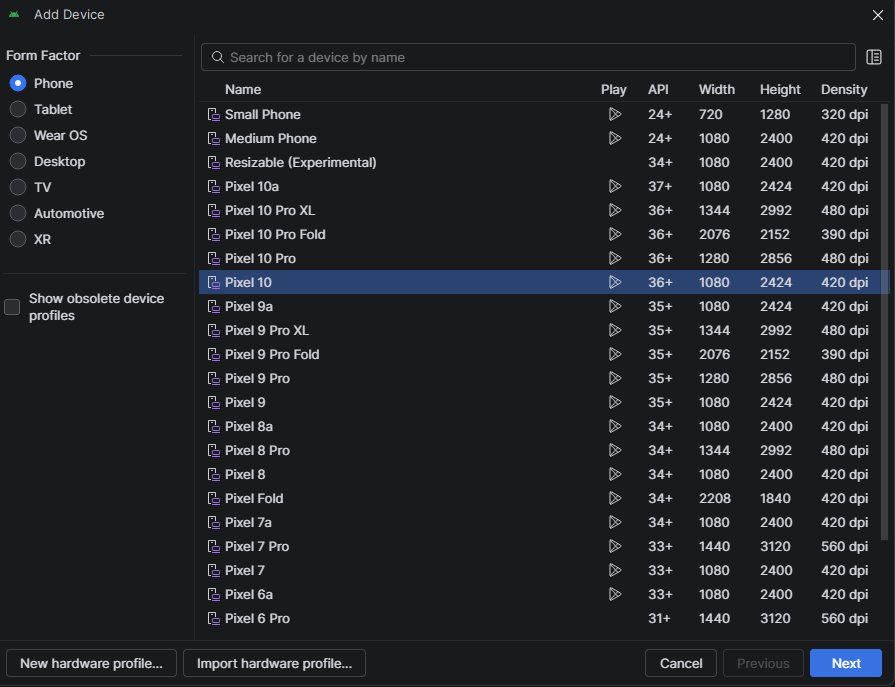Sort the list by API column header

point(658,90)
